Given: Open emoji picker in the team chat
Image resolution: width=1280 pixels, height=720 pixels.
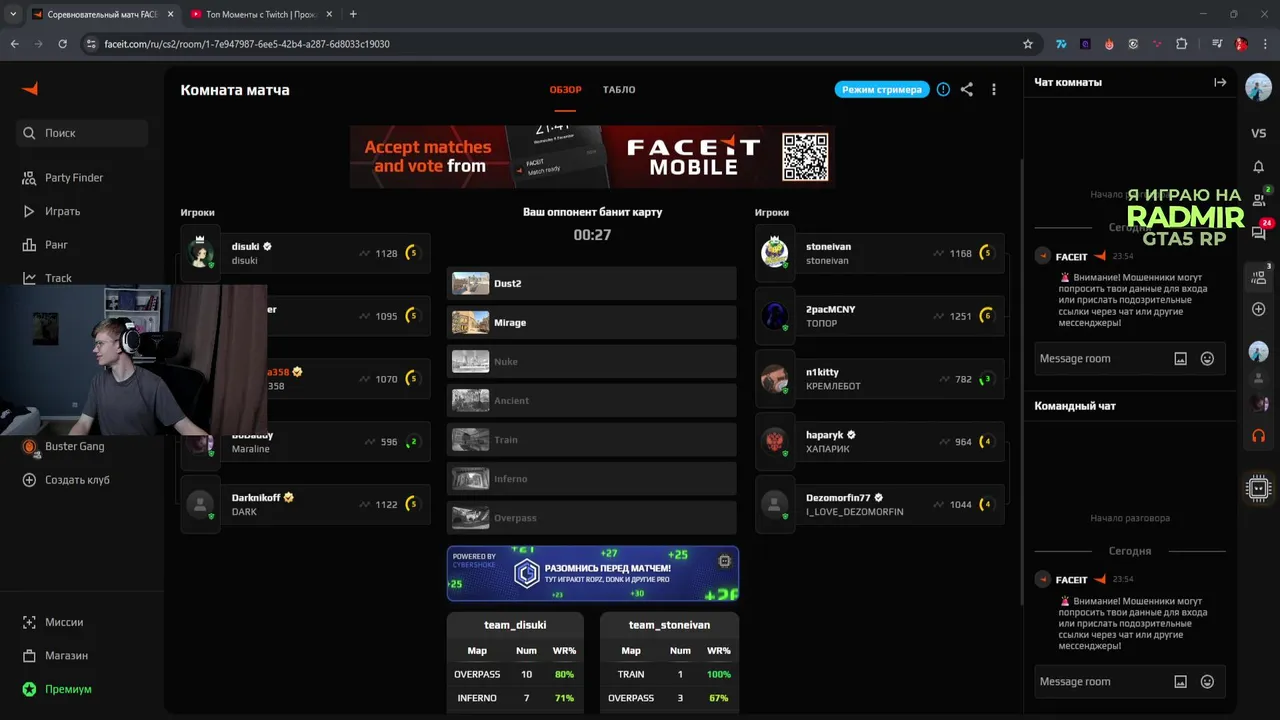Looking at the screenshot, I should pyautogui.click(x=1207, y=682).
